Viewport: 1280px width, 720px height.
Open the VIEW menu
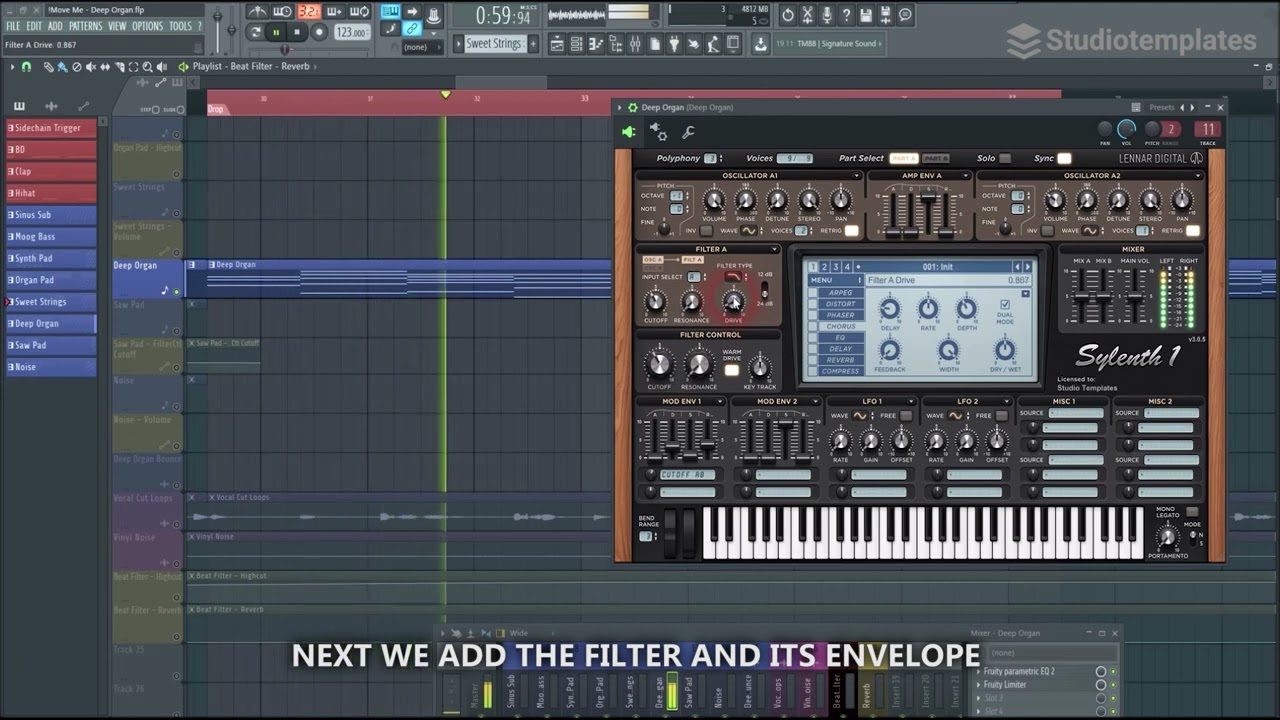point(117,26)
